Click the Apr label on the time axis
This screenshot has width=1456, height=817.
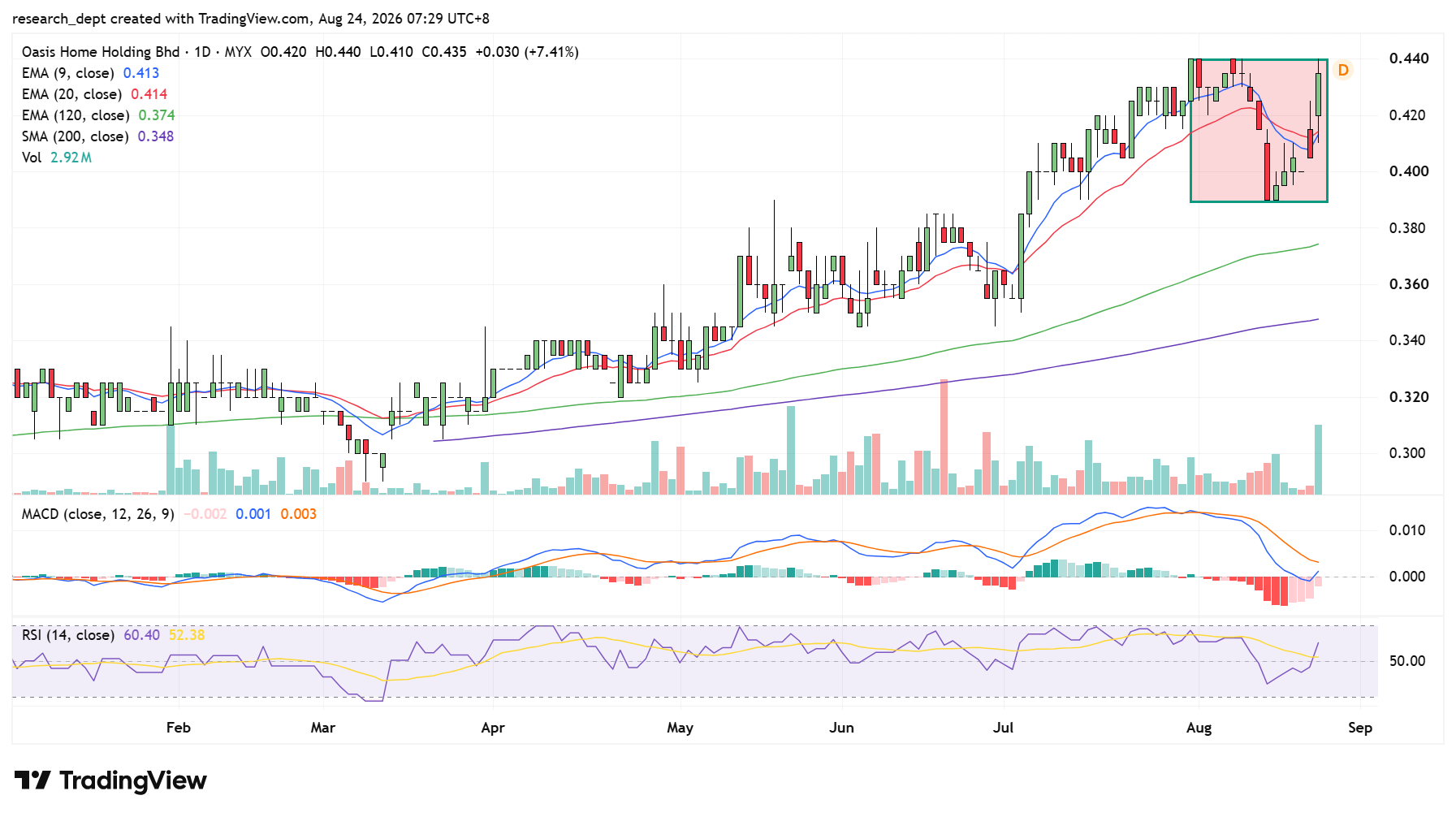(493, 728)
